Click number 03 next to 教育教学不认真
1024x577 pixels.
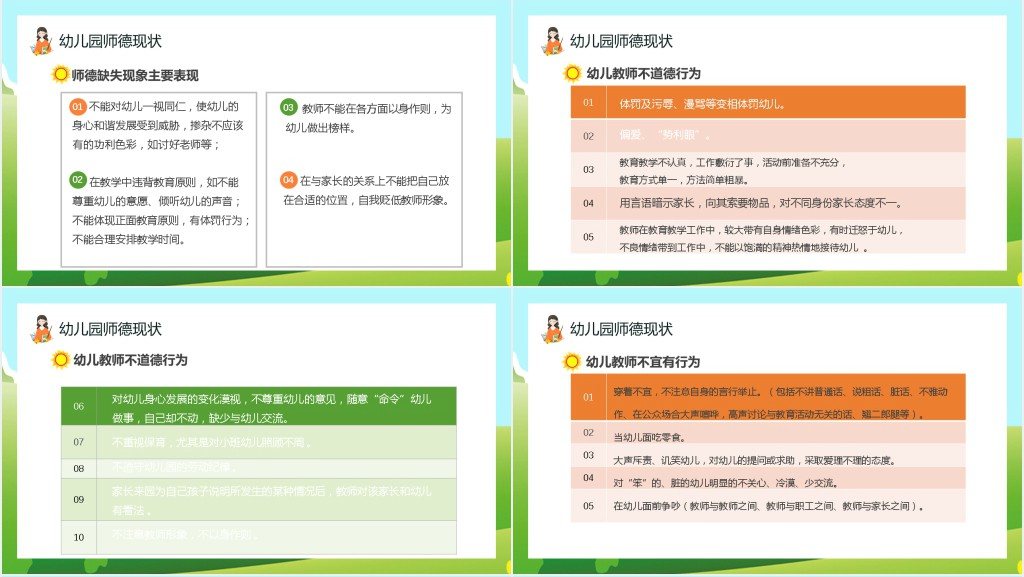(588, 170)
